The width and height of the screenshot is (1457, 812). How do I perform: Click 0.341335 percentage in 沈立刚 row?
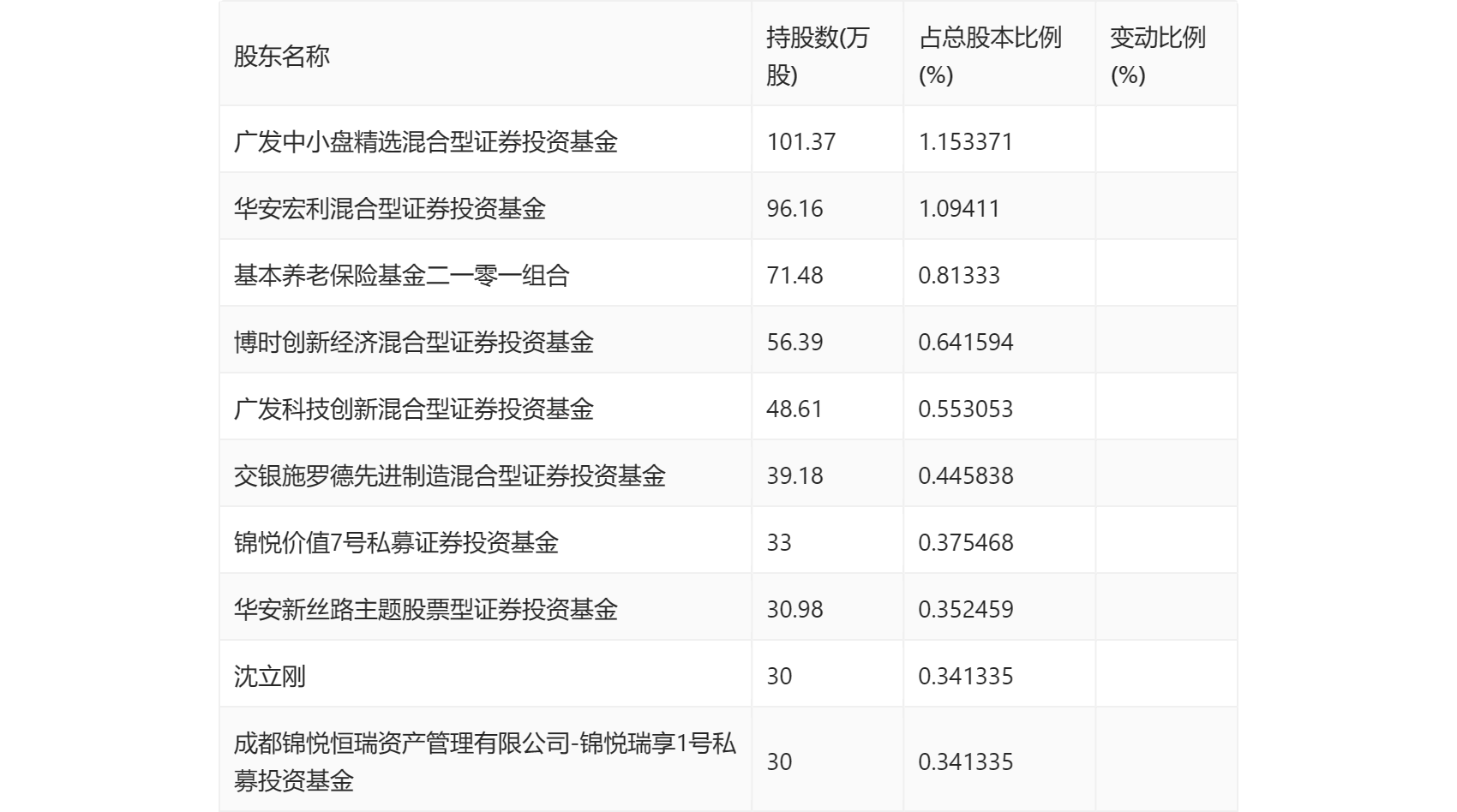pos(966,676)
